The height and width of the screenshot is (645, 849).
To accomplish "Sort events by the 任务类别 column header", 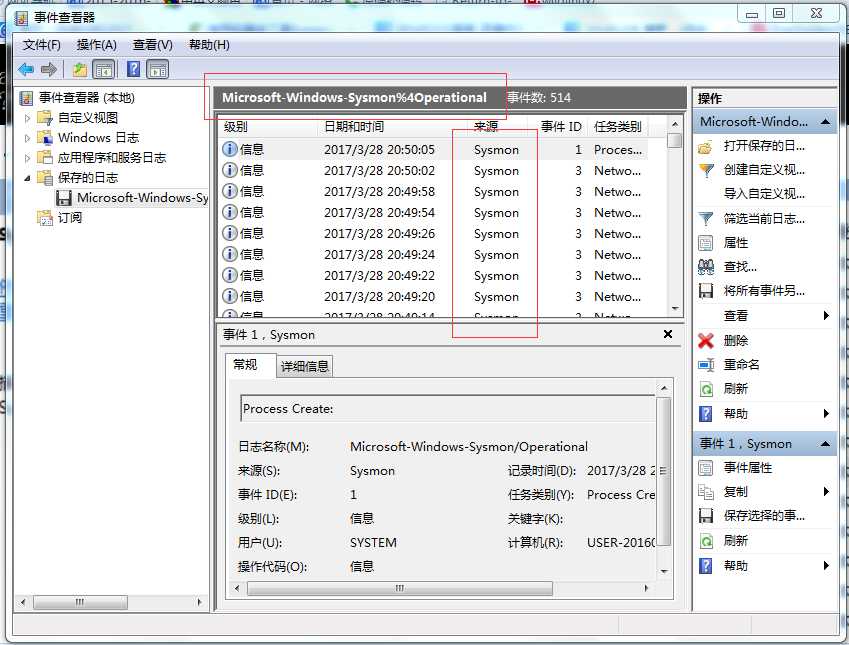I will tap(617, 127).
